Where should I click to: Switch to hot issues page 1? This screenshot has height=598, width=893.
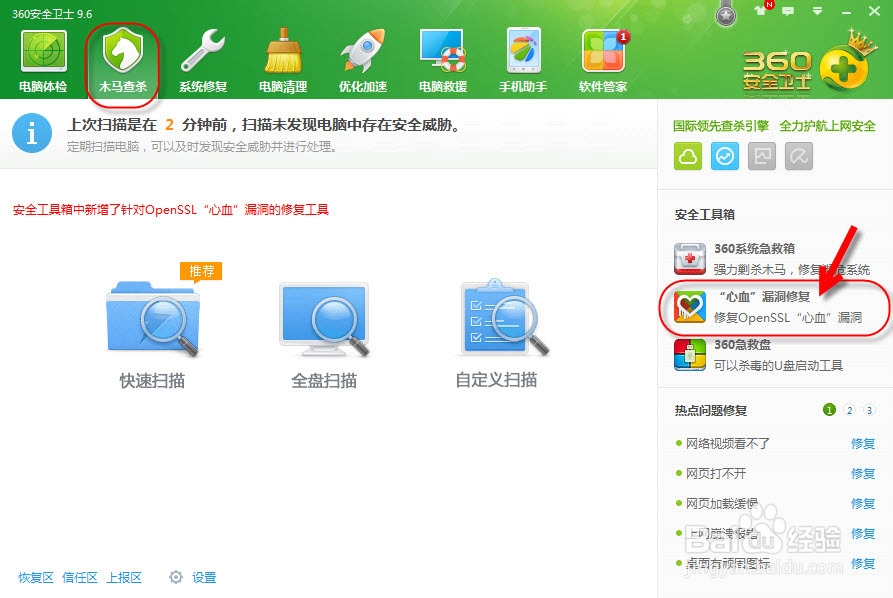829,409
